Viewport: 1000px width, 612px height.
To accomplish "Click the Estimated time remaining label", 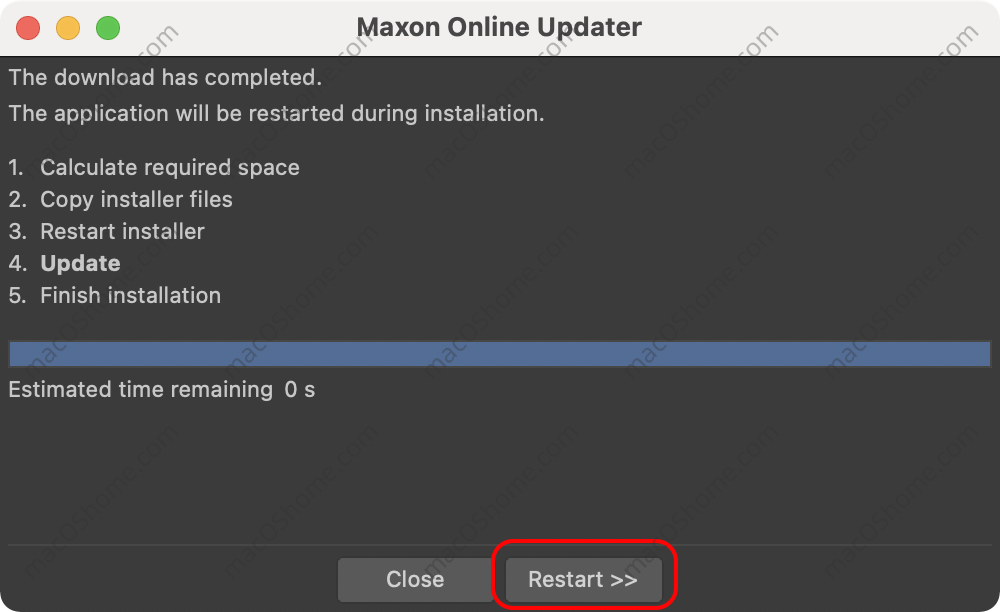I will tap(141, 390).
